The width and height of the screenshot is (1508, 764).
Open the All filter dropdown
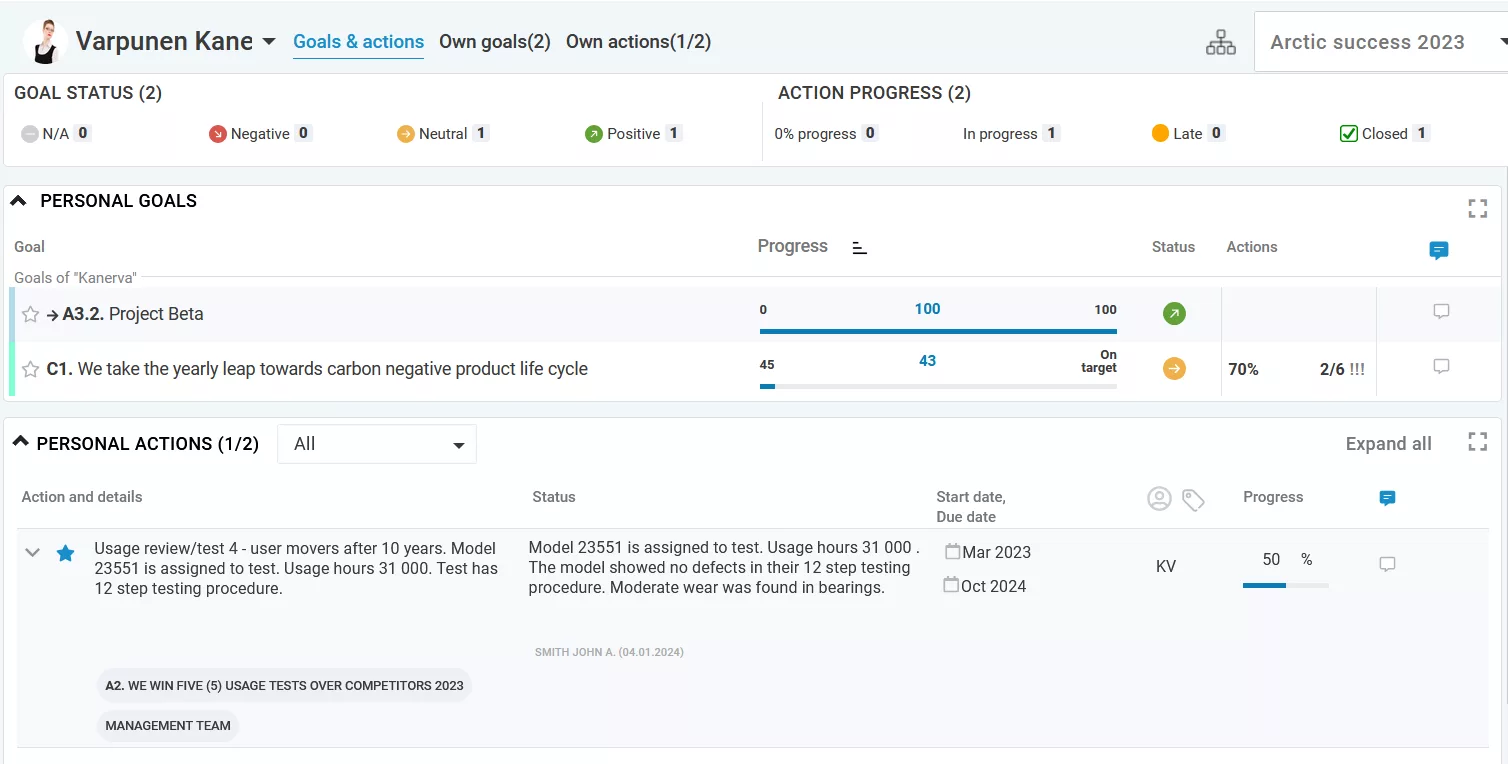tap(377, 444)
